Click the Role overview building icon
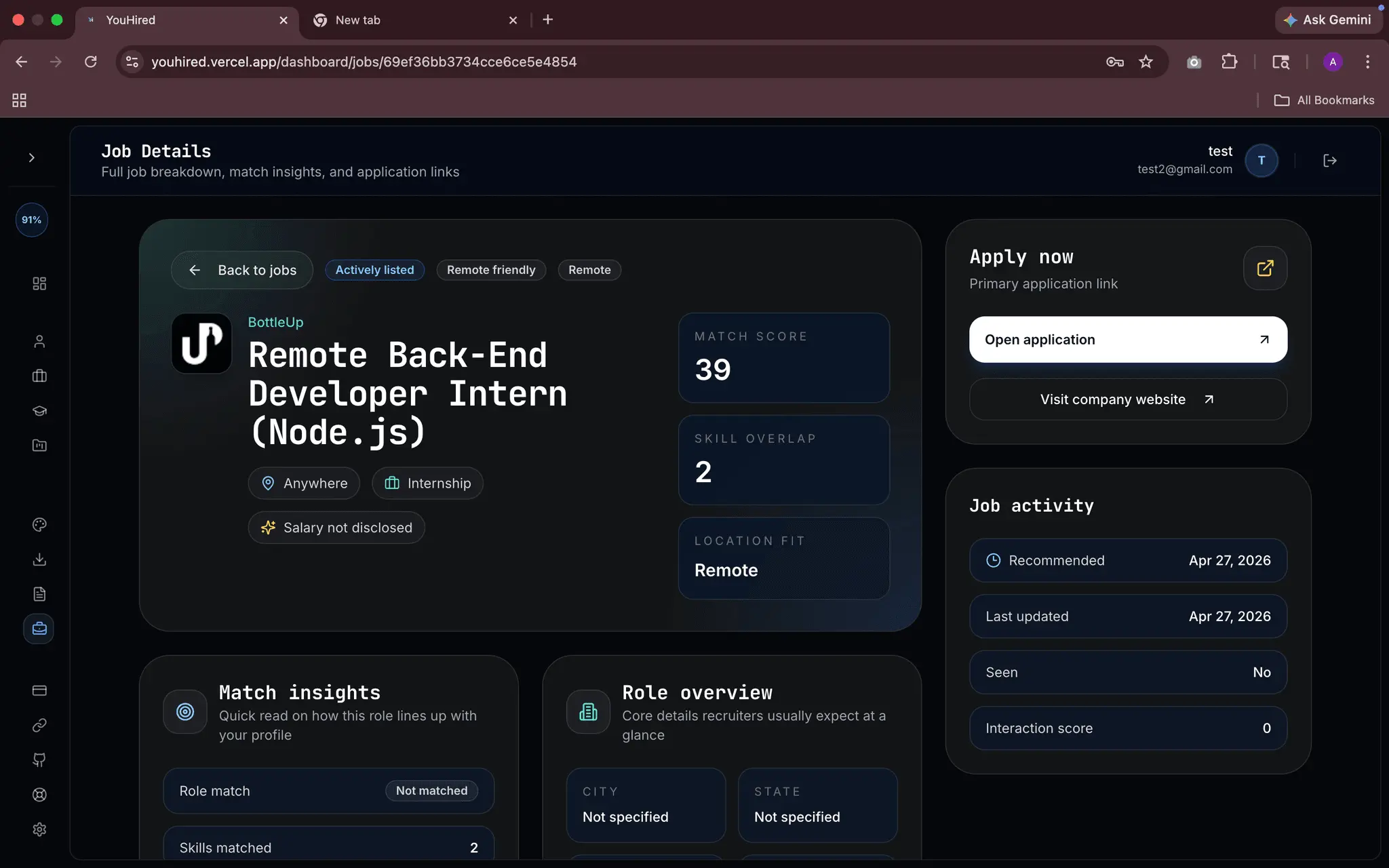This screenshot has height=868, width=1389. point(588,712)
